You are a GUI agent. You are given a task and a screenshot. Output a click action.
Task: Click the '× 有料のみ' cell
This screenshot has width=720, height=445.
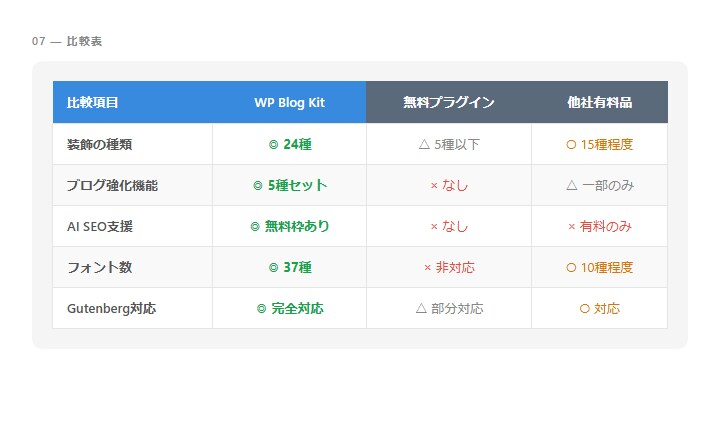599,226
